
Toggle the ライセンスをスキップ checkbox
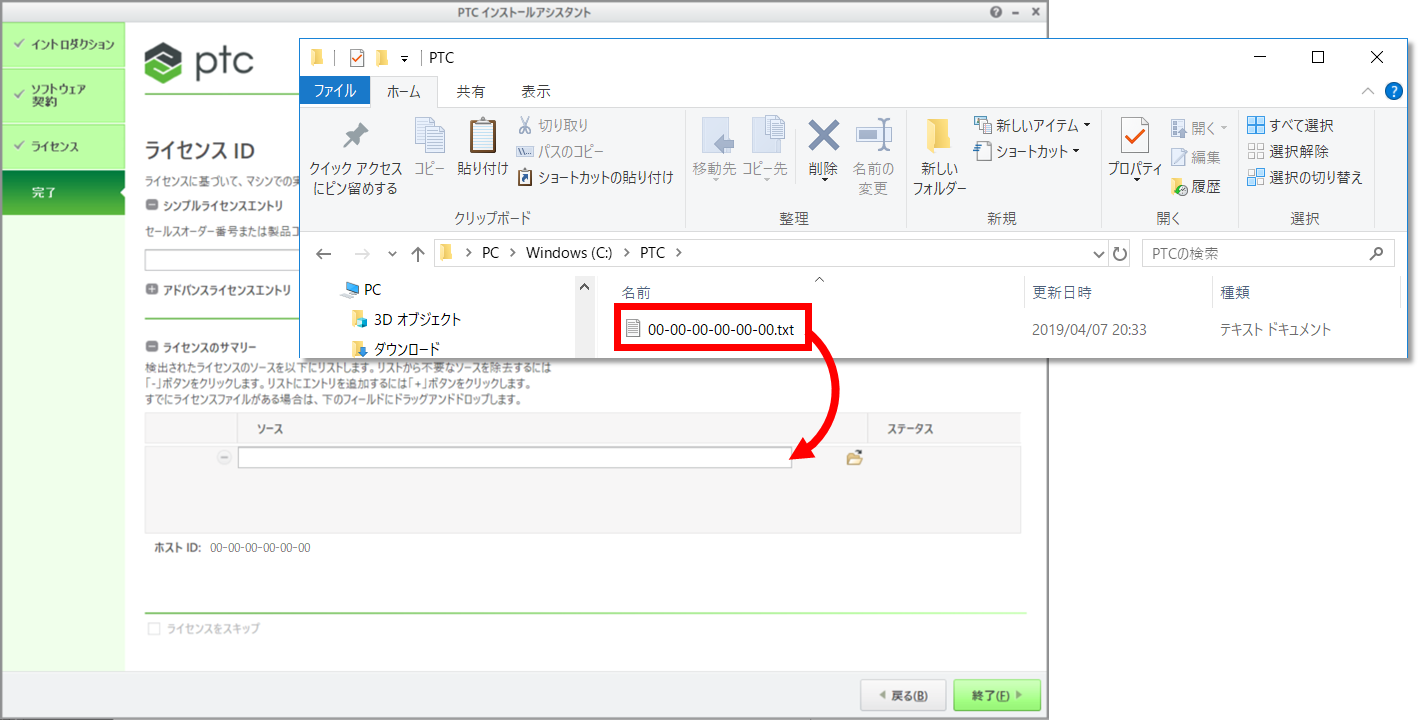[154, 629]
